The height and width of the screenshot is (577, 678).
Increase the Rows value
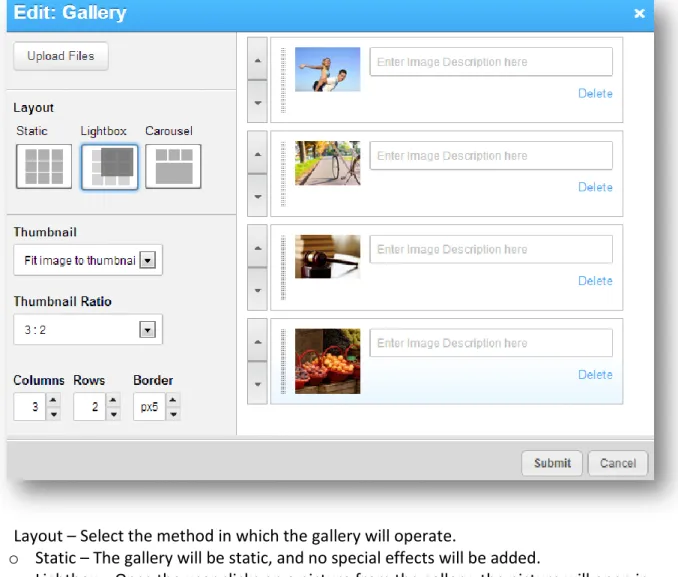click(113, 400)
